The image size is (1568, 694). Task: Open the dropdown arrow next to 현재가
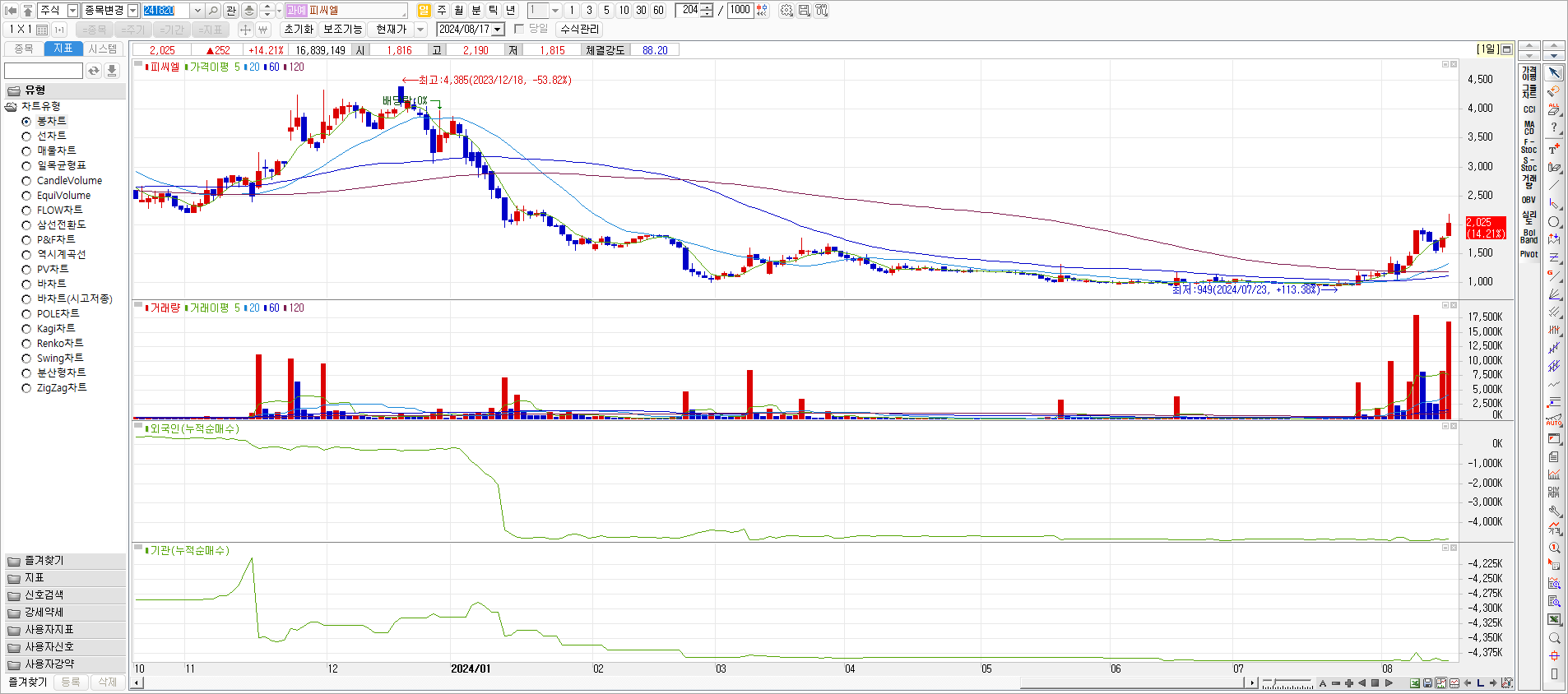pos(420,30)
